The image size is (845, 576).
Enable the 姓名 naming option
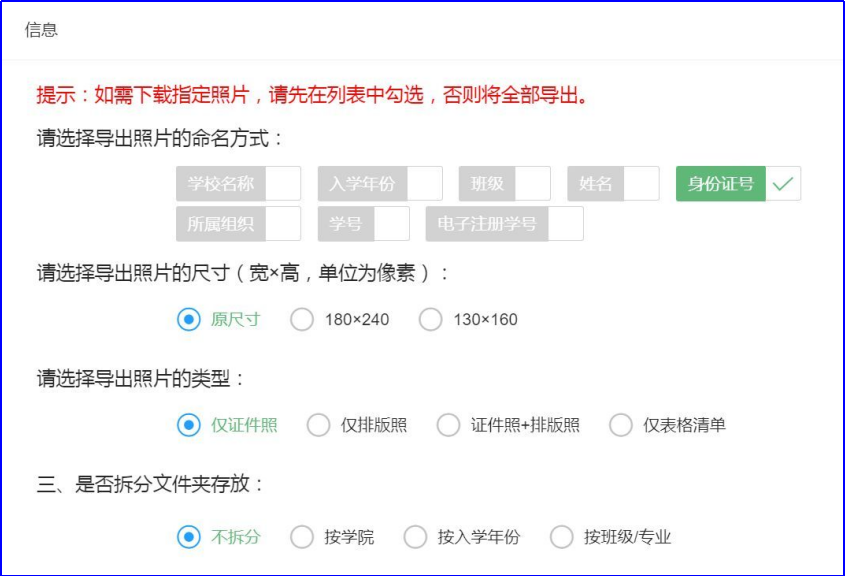613,184
